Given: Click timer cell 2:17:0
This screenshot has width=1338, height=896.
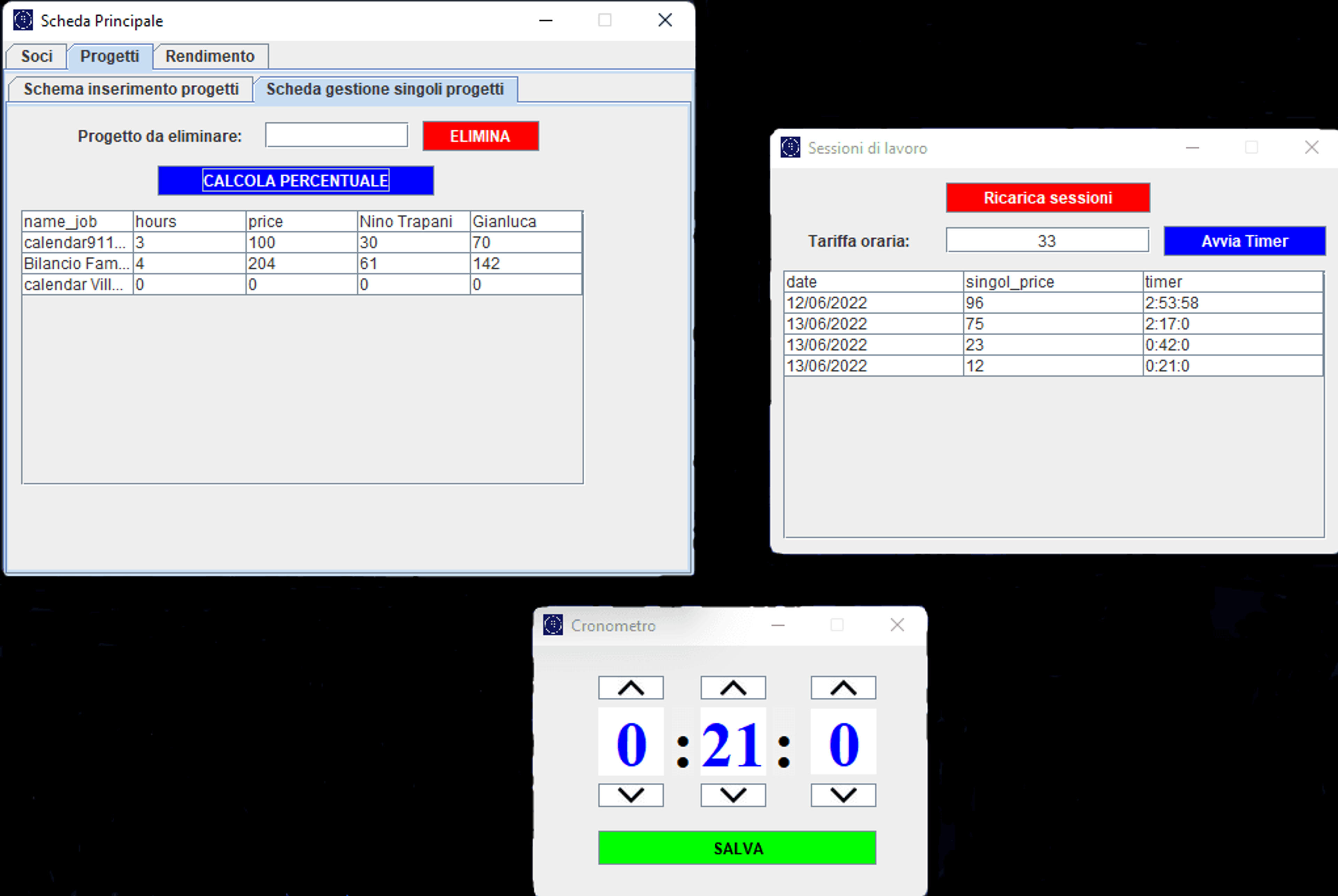Looking at the screenshot, I should click(1233, 324).
